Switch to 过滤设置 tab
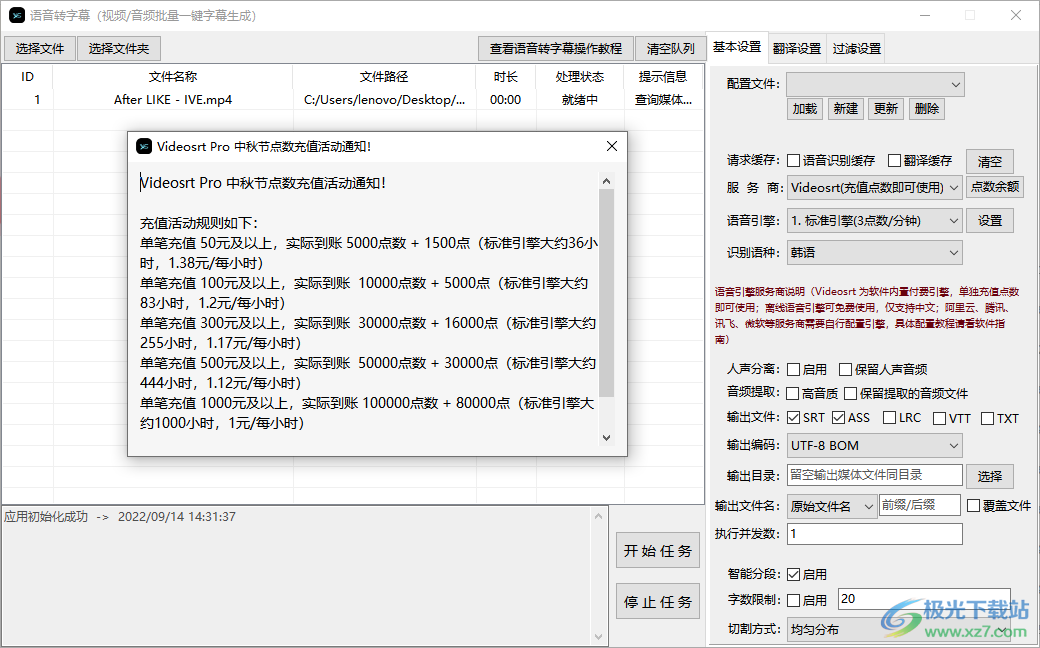This screenshot has height=648, width=1040. [x=856, y=48]
